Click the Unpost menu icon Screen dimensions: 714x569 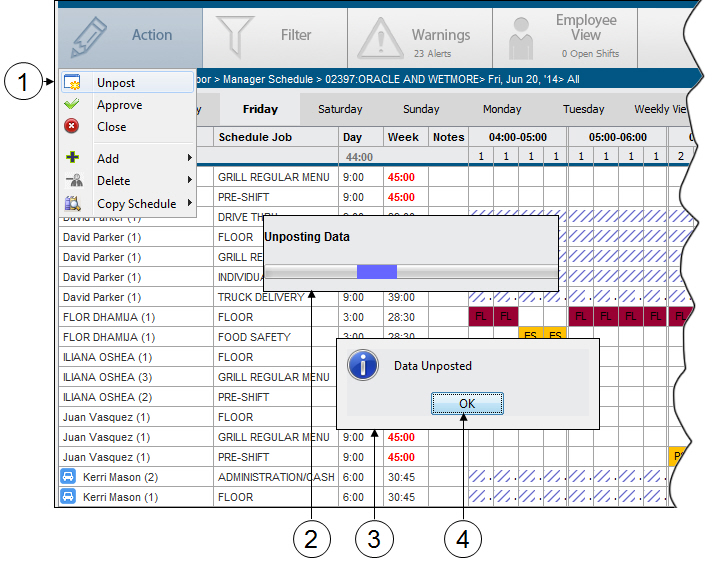72,82
